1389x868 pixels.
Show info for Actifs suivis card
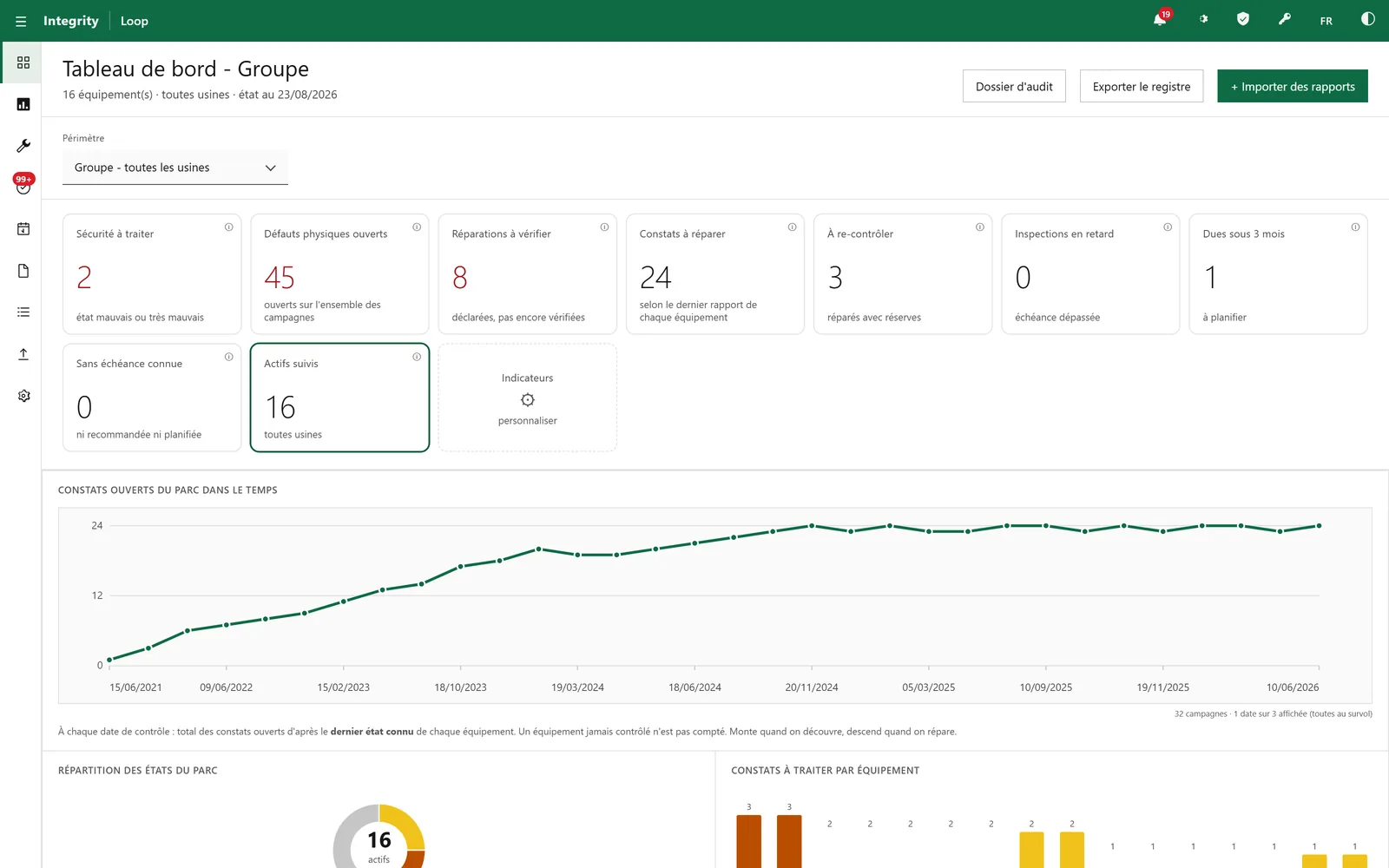(x=417, y=357)
